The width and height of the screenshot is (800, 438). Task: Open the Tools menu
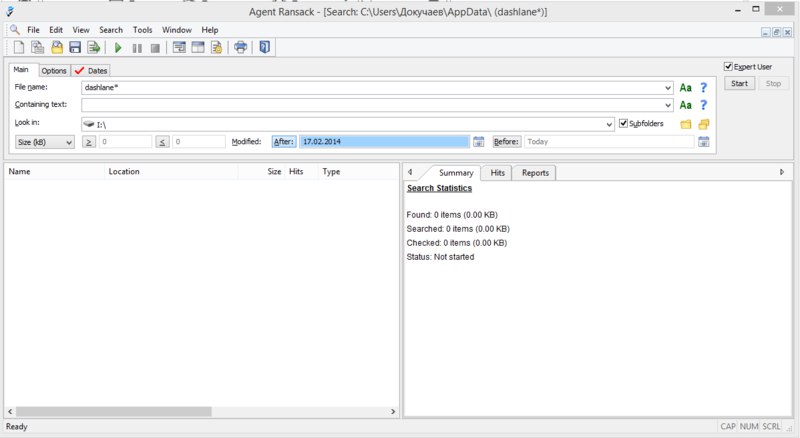pos(142,30)
